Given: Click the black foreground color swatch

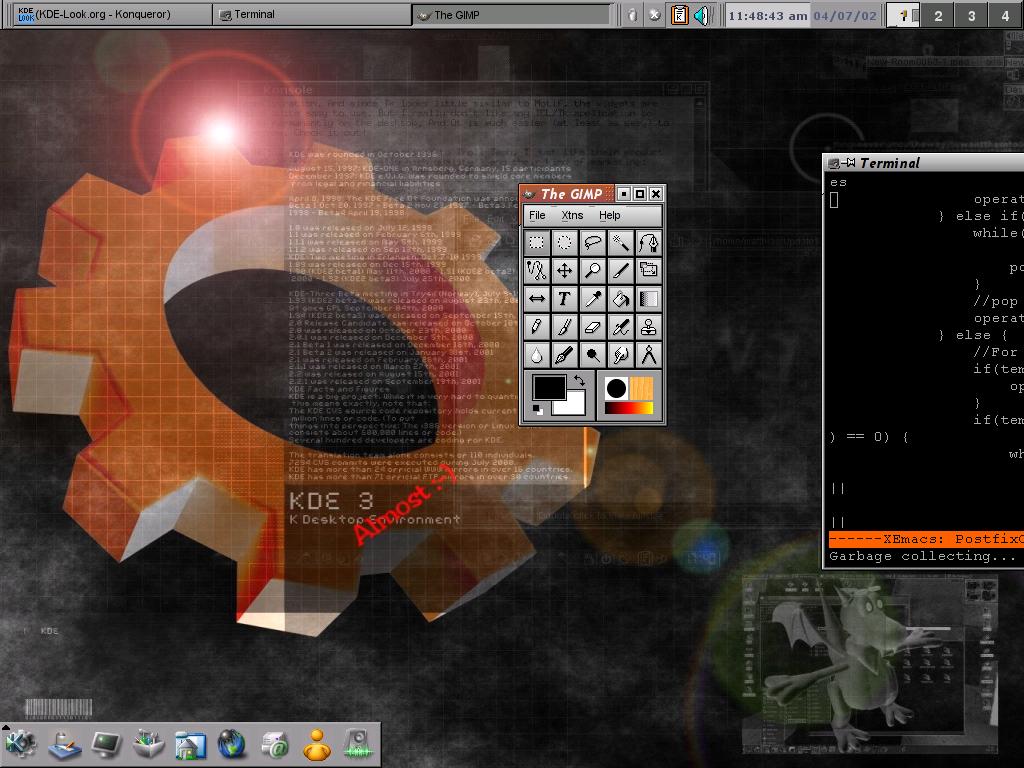Looking at the screenshot, I should [x=547, y=386].
